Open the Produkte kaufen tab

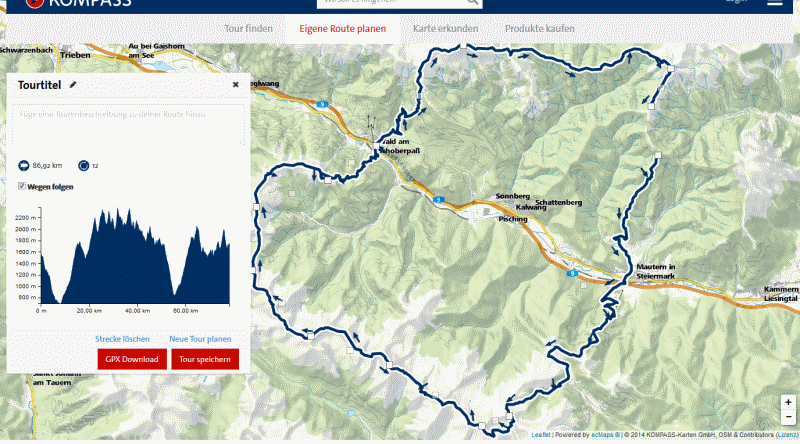(x=539, y=29)
